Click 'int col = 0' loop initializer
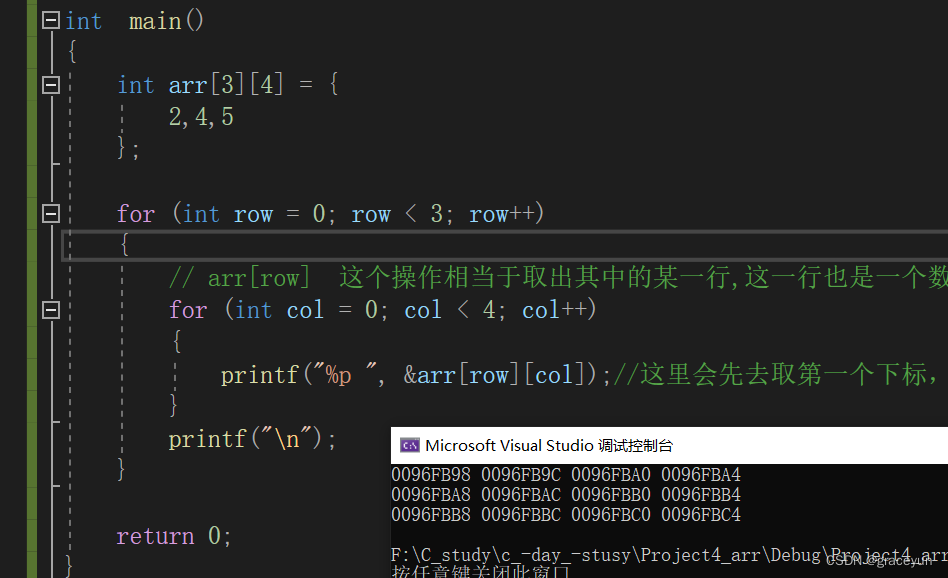 coord(306,310)
